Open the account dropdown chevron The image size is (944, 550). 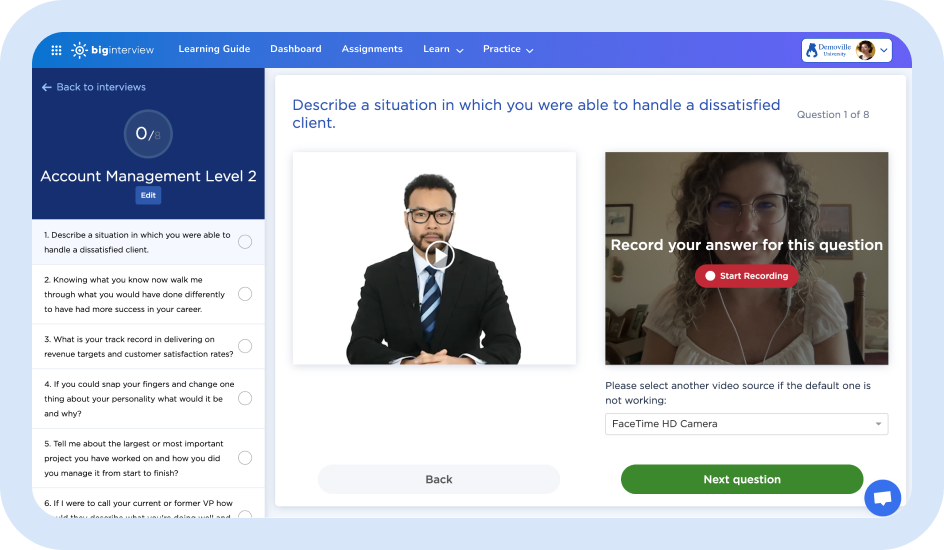pyautogui.click(x=884, y=51)
